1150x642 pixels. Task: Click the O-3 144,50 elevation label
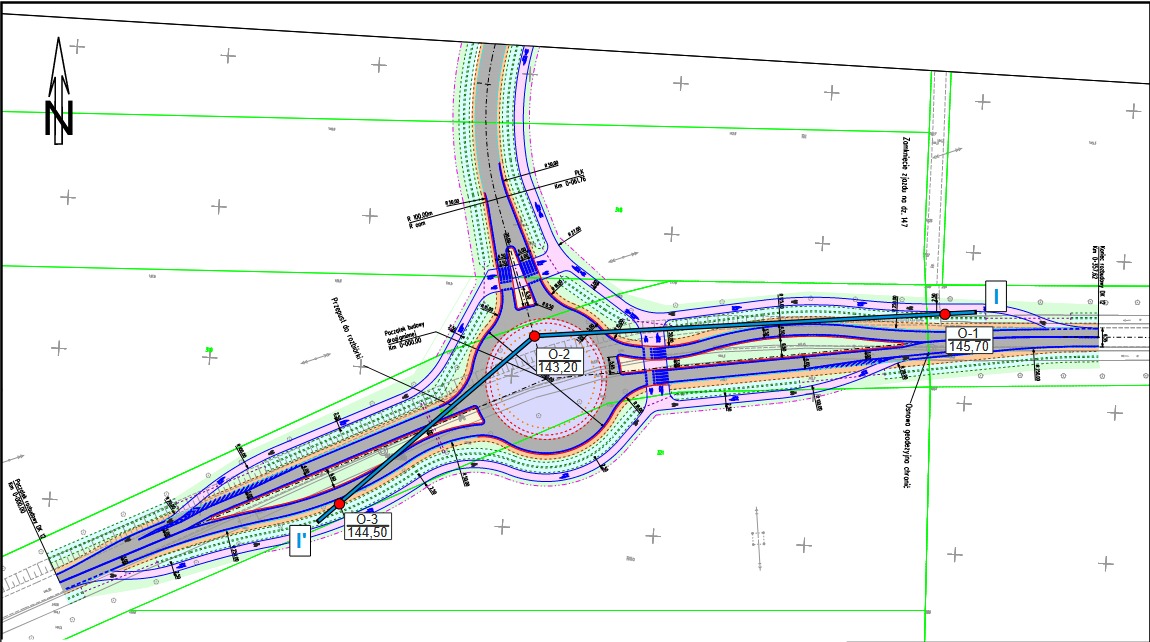point(365,526)
